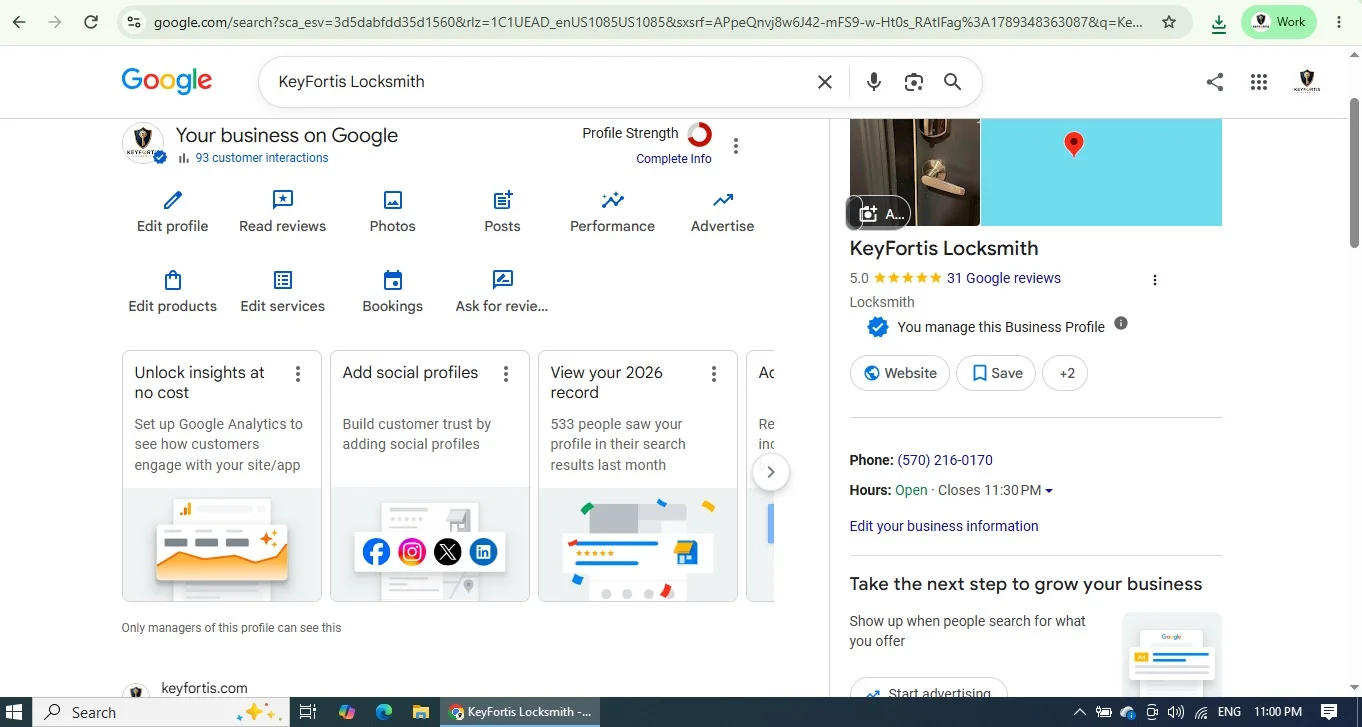
Task: Bookmark this page with the star icon
Action: coord(1169,22)
